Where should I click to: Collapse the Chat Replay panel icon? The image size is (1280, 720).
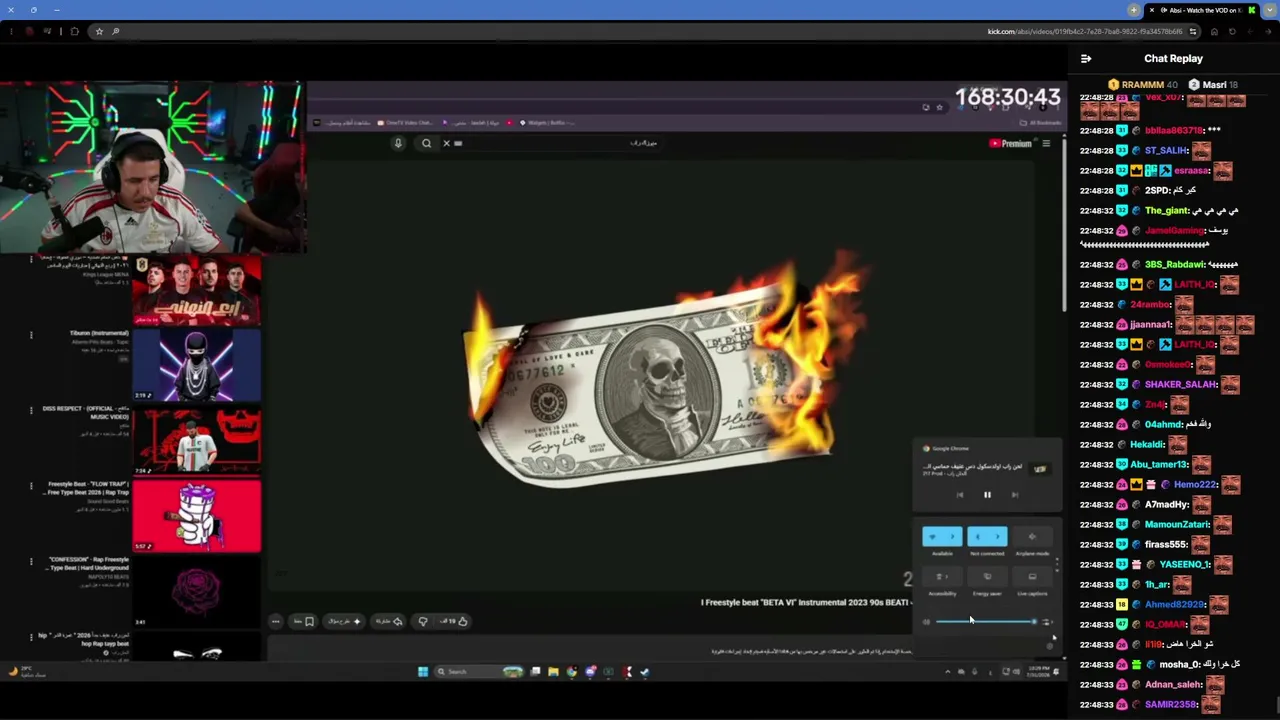(1086, 59)
